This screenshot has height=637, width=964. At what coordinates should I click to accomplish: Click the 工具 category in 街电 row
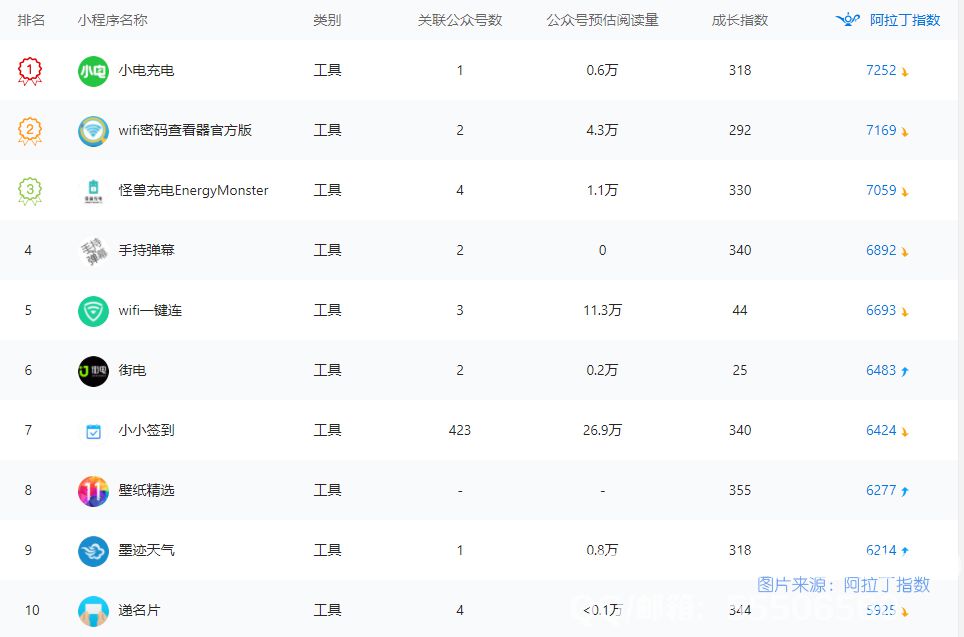pyautogui.click(x=327, y=370)
